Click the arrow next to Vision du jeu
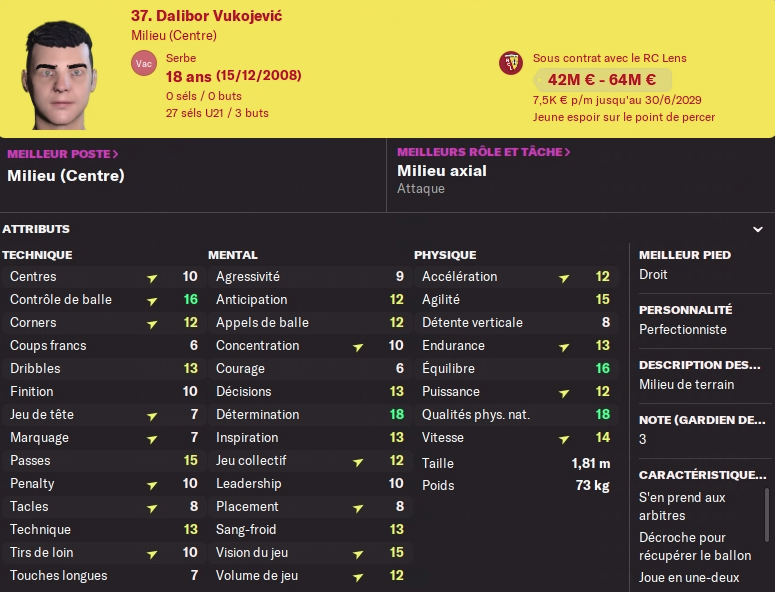 [x=358, y=553]
